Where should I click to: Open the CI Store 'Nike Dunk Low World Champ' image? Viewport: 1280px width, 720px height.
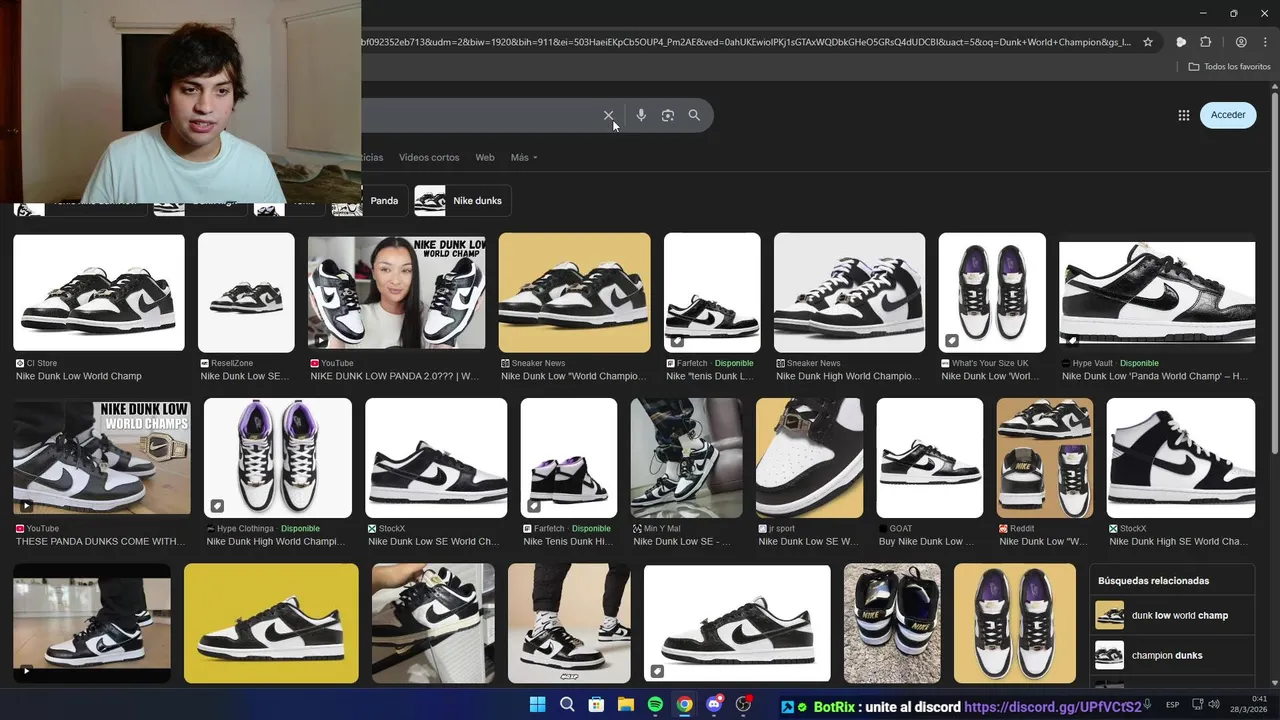point(99,293)
